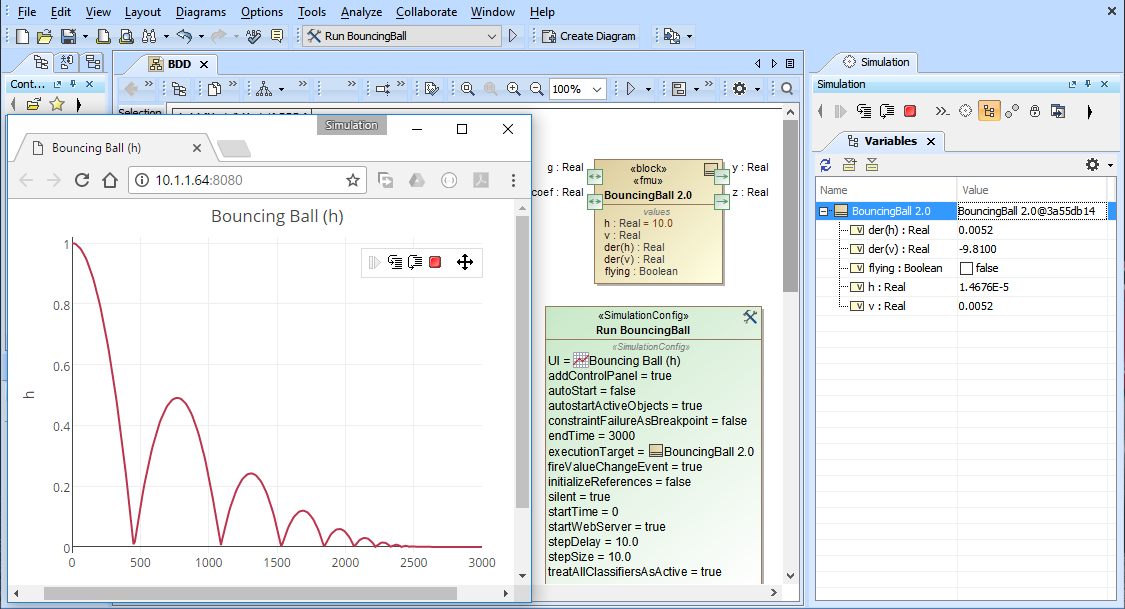
Task: Switch to the BDD diagram tab
Action: (171, 64)
